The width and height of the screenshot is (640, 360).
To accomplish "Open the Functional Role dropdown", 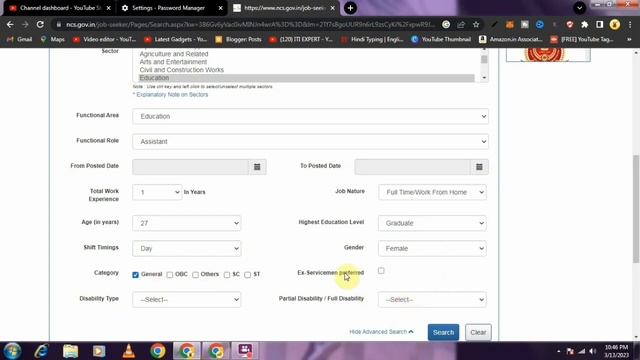I will pyautogui.click(x=310, y=142).
